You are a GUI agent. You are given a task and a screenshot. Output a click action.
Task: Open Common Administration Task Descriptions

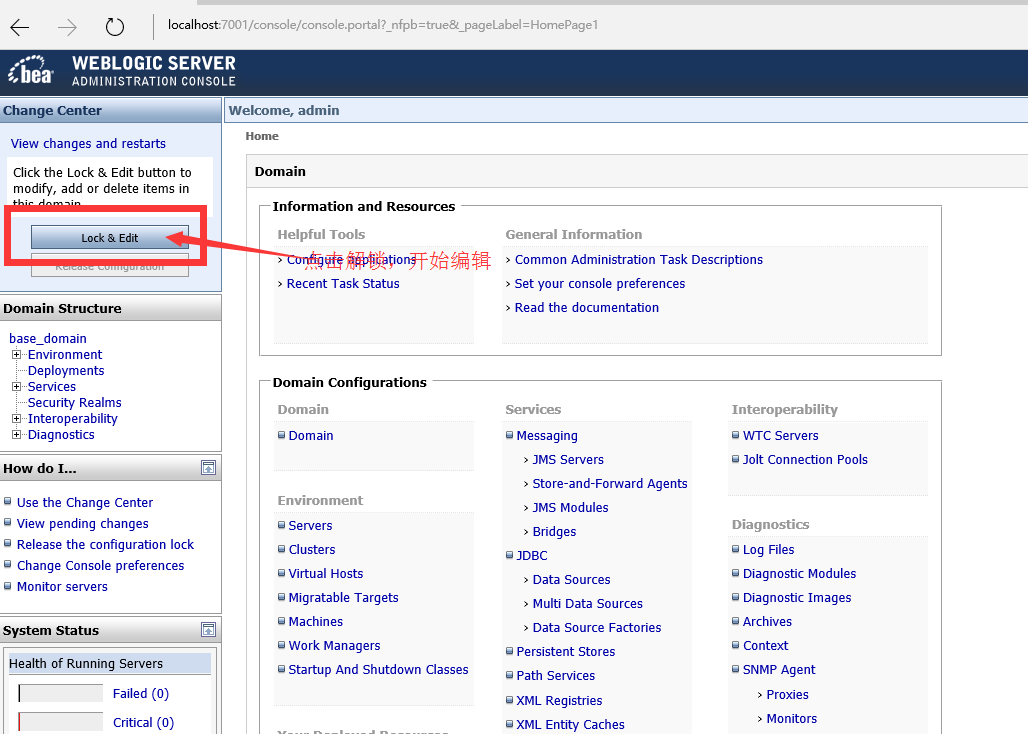tap(639, 260)
